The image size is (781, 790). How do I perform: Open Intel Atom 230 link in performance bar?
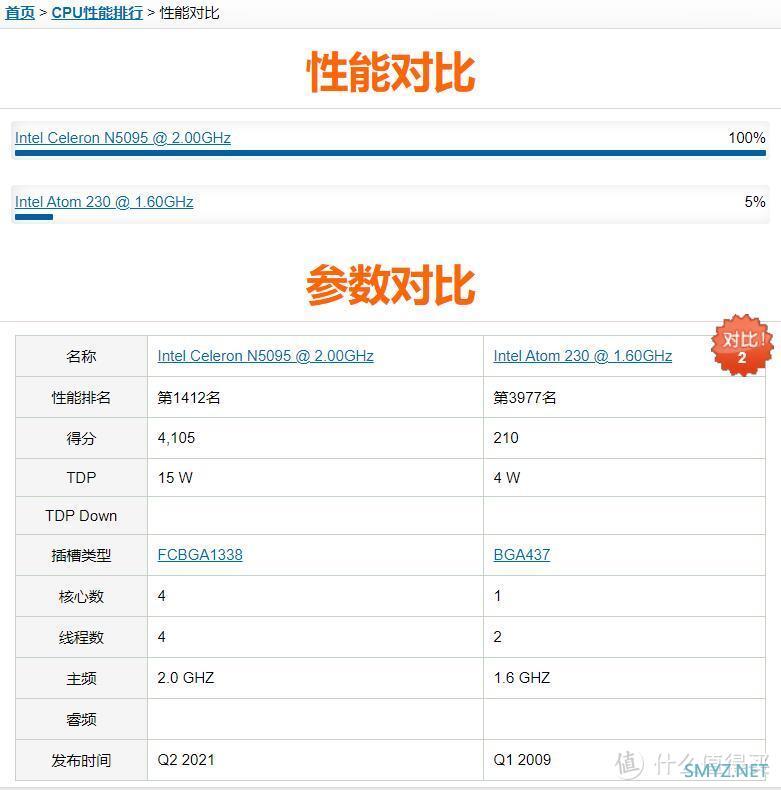[x=104, y=202]
